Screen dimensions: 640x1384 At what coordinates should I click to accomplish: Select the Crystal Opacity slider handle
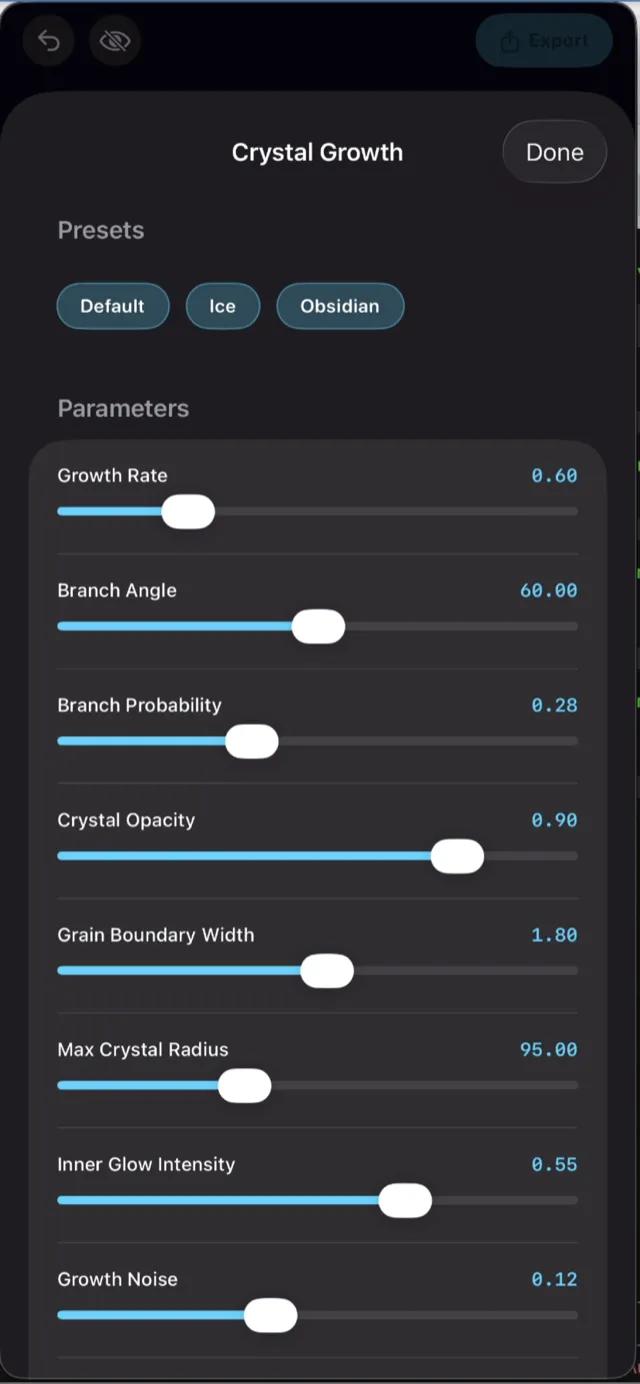[458, 856]
